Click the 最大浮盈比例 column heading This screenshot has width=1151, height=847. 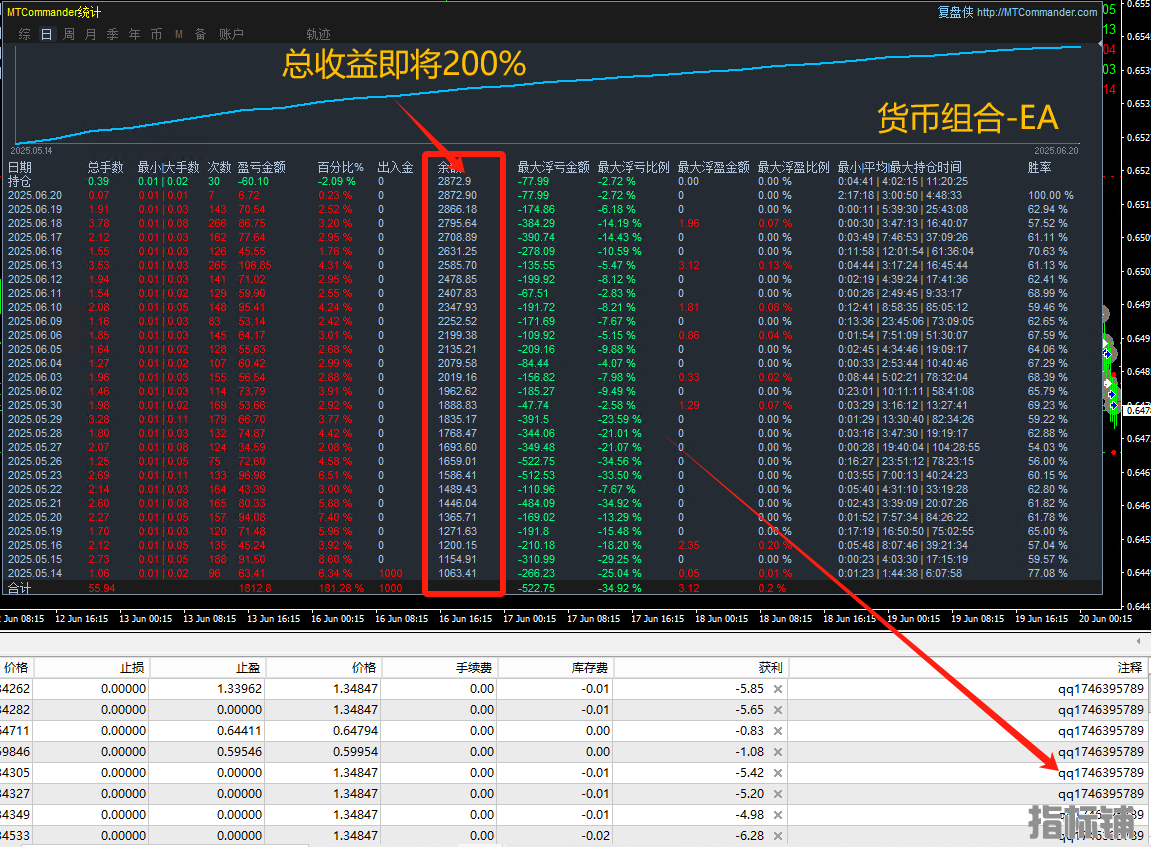click(794, 167)
